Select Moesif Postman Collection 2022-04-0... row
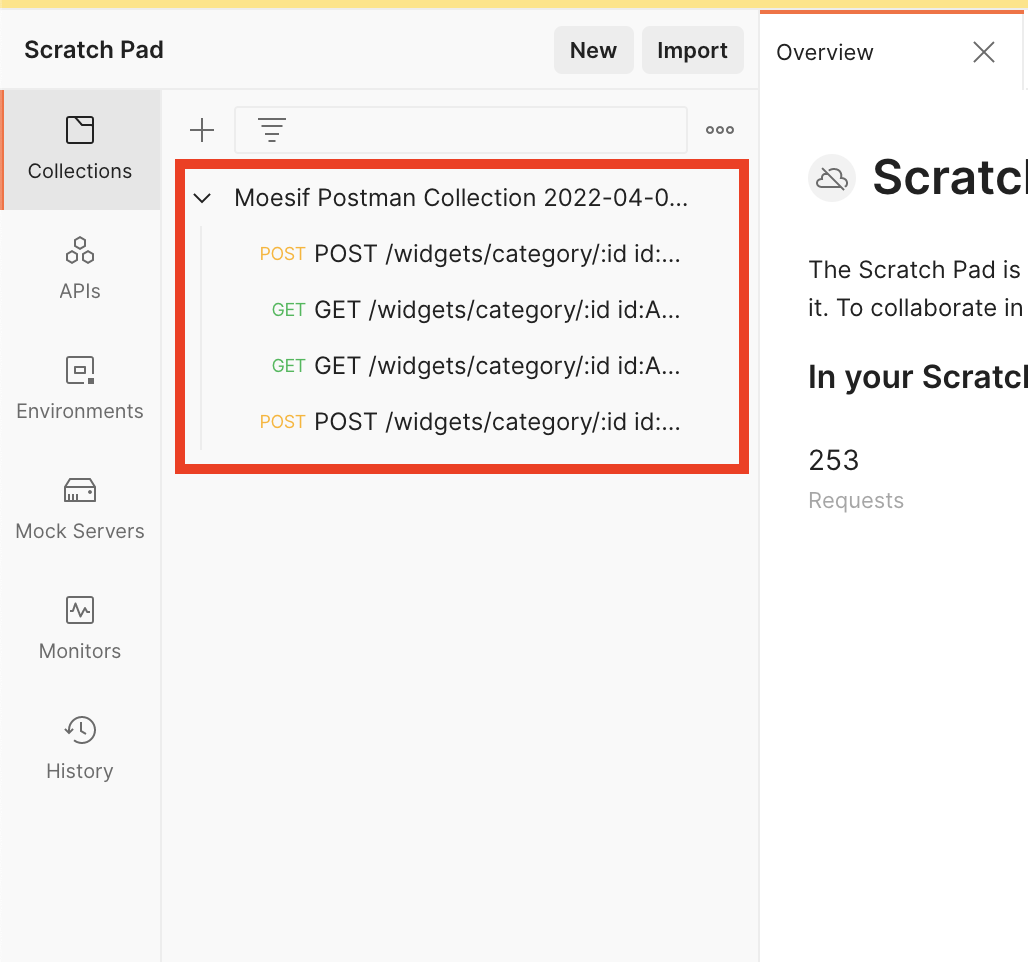This screenshot has height=962, width=1028. click(462, 197)
